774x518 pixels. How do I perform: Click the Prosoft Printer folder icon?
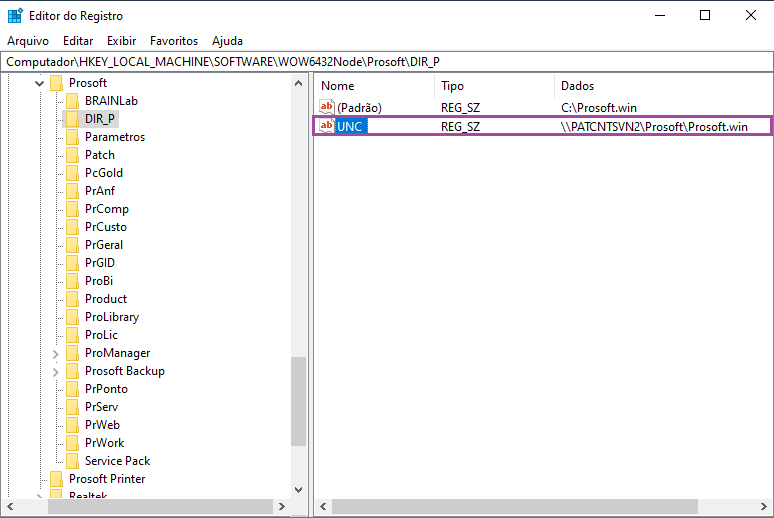pyautogui.click(x=56, y=478)
